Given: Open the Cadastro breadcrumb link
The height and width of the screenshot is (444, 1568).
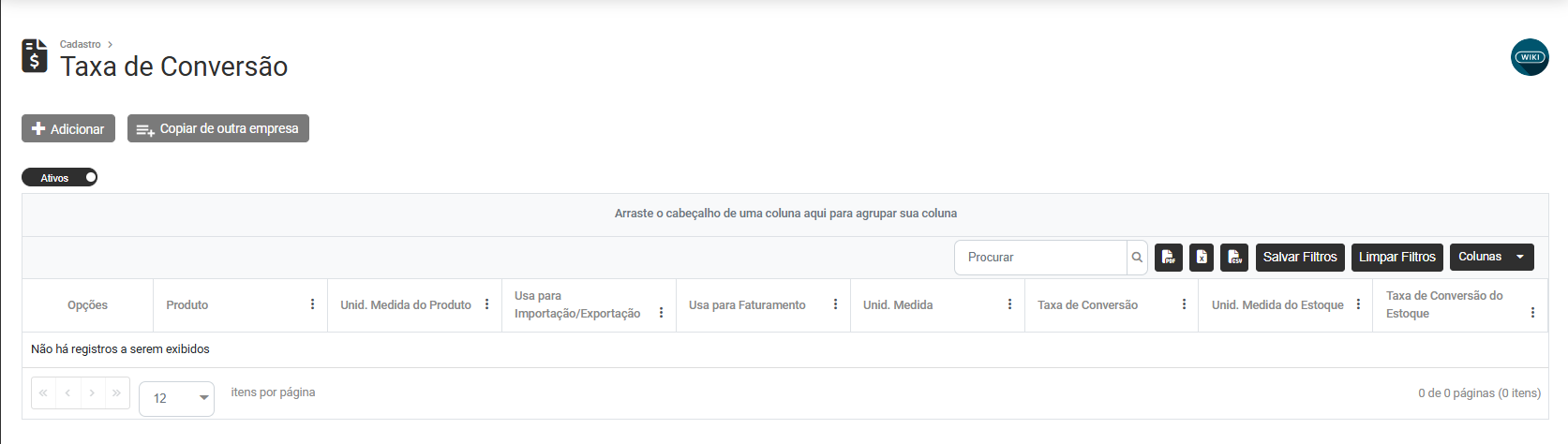Looking at the screenshot, I should coord(80,44).
